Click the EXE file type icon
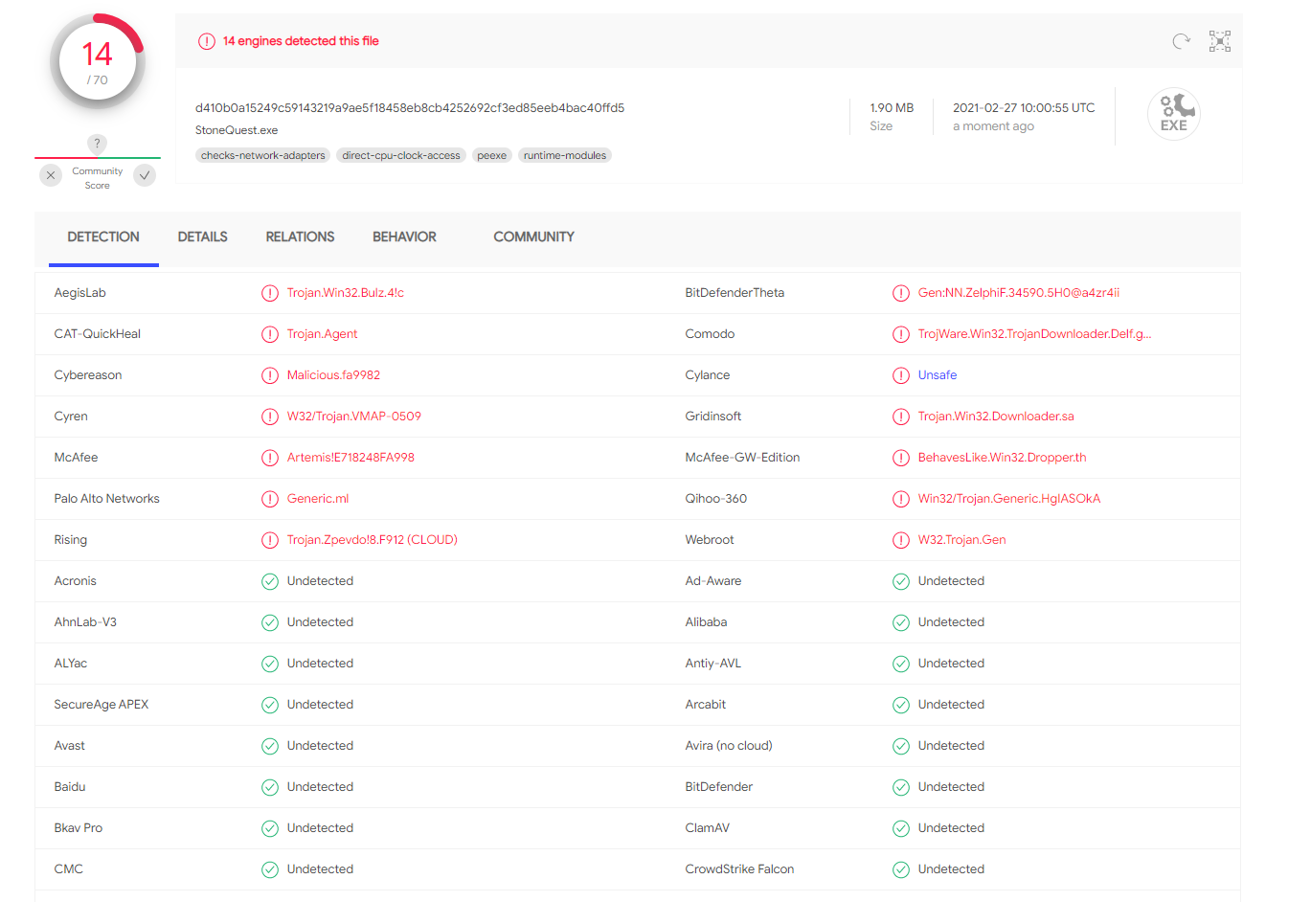 coord(1173,115)
